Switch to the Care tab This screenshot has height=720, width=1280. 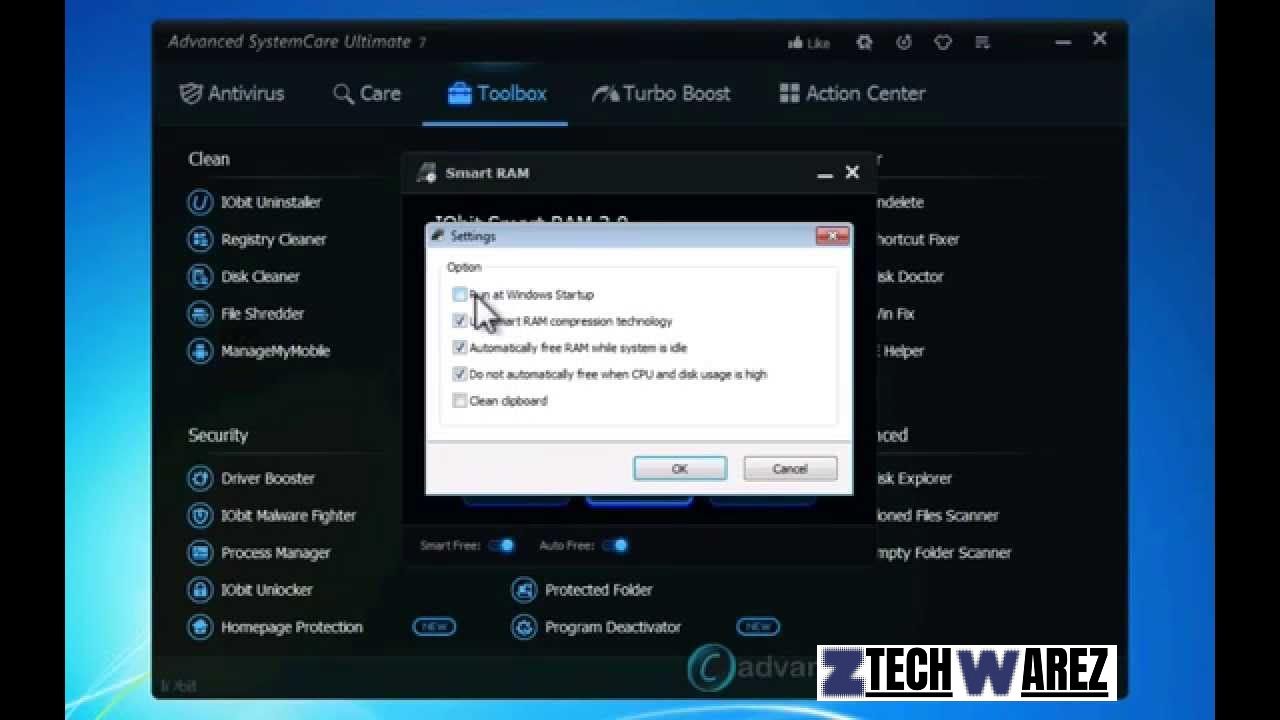367,93
